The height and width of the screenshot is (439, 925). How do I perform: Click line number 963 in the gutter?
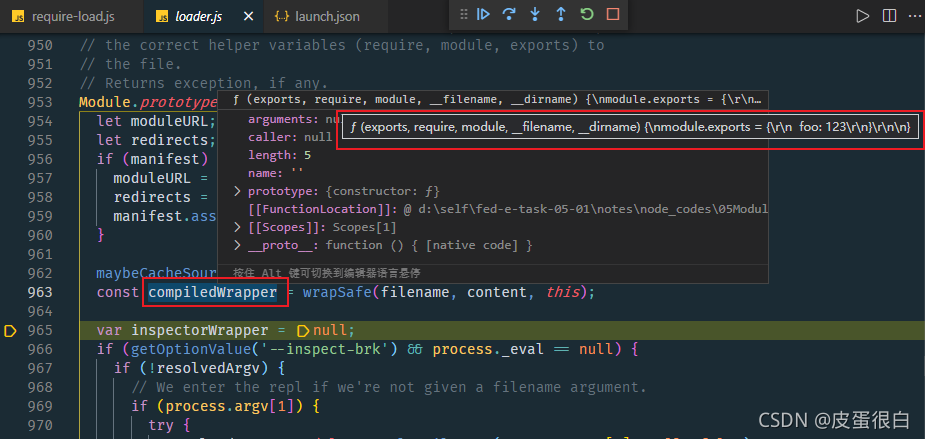pyautogui.click(x=40, y=293)
